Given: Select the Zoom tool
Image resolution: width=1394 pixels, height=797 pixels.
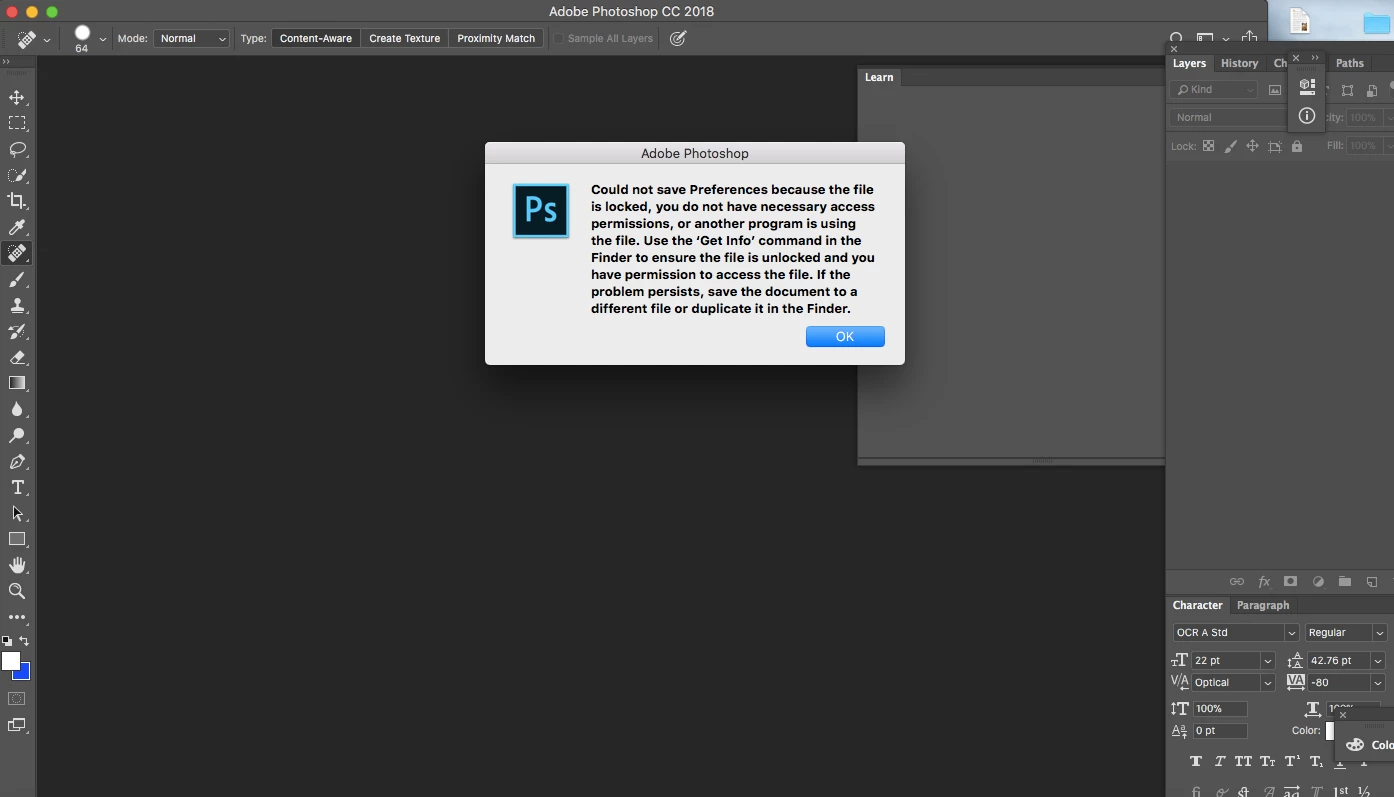Looking at the screenshot, I should [17, 592].
